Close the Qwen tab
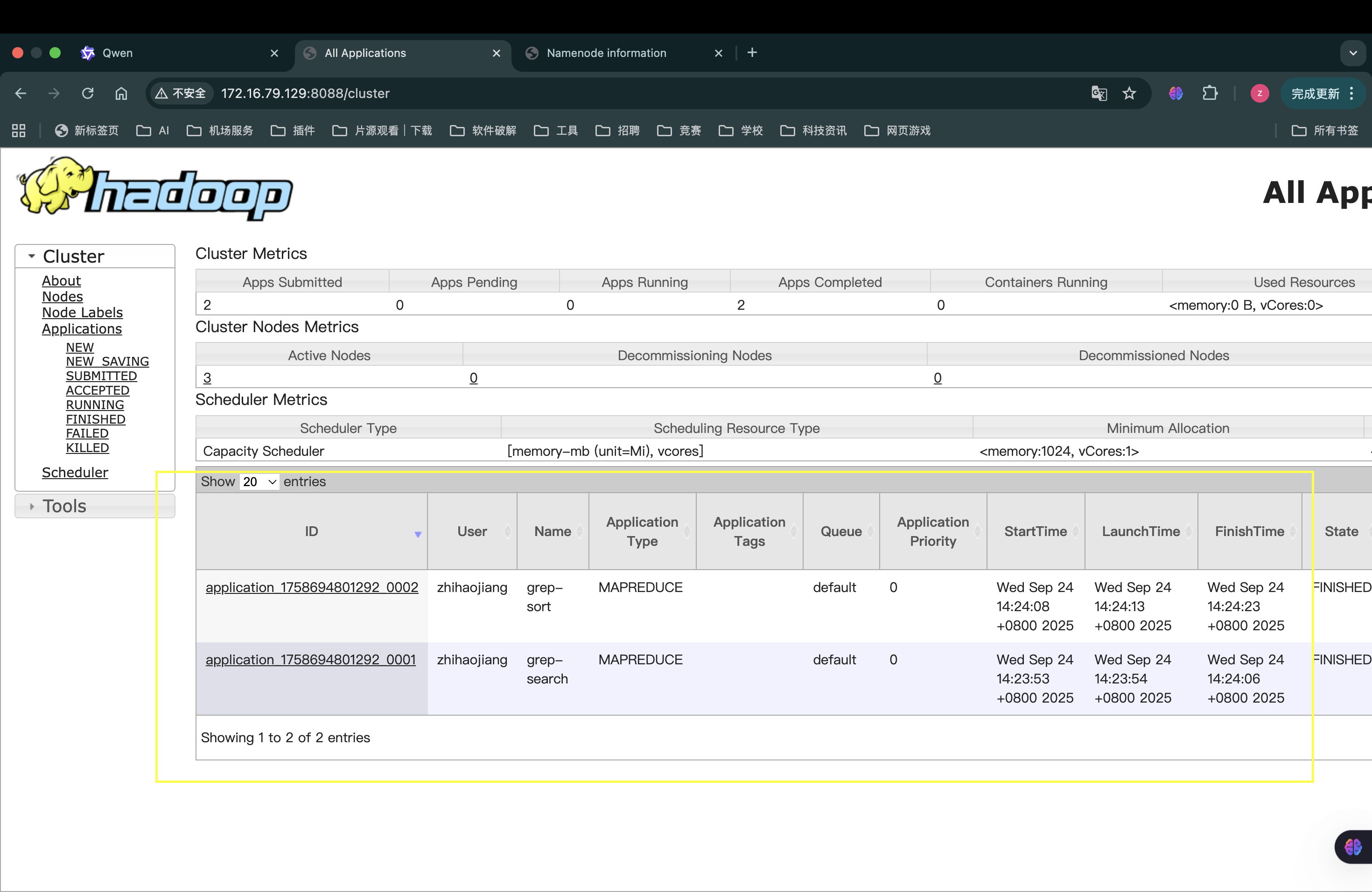 point(274,53)
